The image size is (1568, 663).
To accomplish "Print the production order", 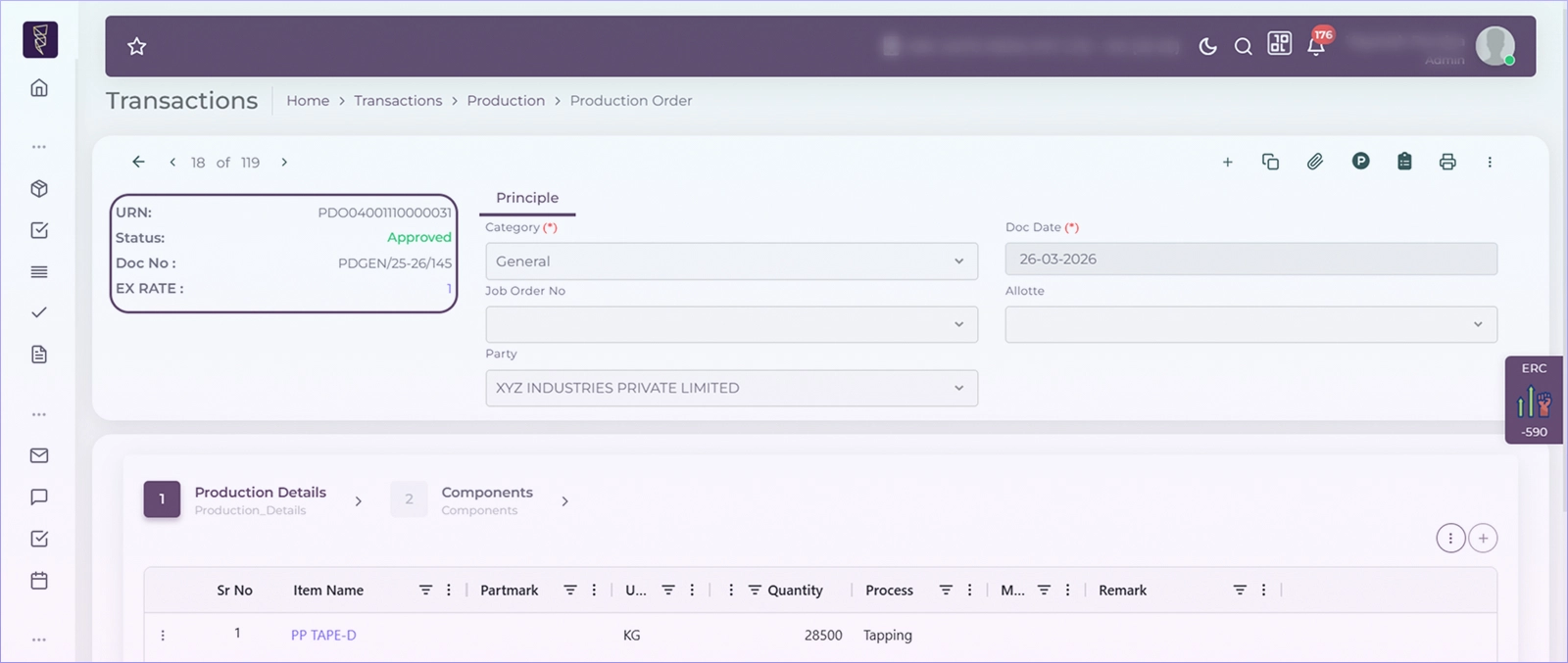I will (1447, 163).
